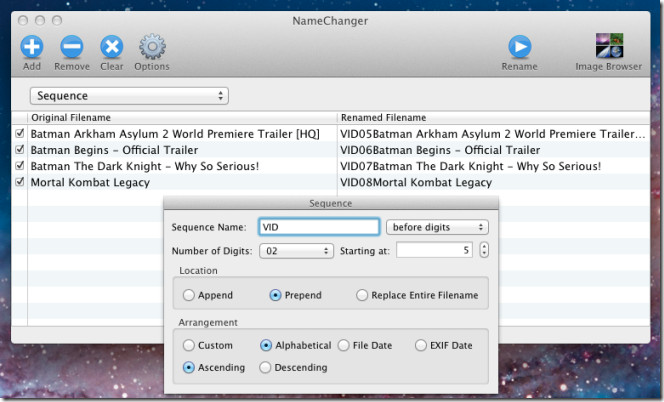Uncheck Batman Arkham Asylum 2 trailer file
This screenshot has width=664, height=402.
[x=19, y=133]
